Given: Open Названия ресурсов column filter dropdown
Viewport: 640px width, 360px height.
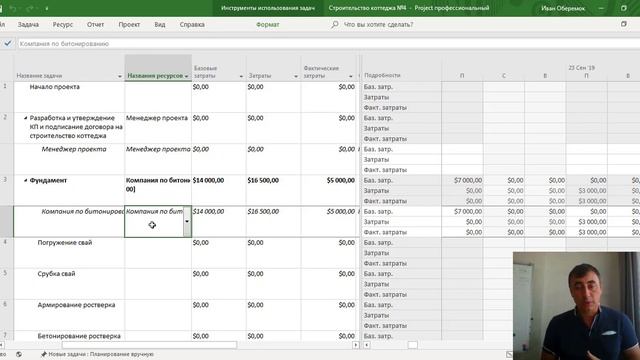Looking at the screenshot, I should pos(187,76).
